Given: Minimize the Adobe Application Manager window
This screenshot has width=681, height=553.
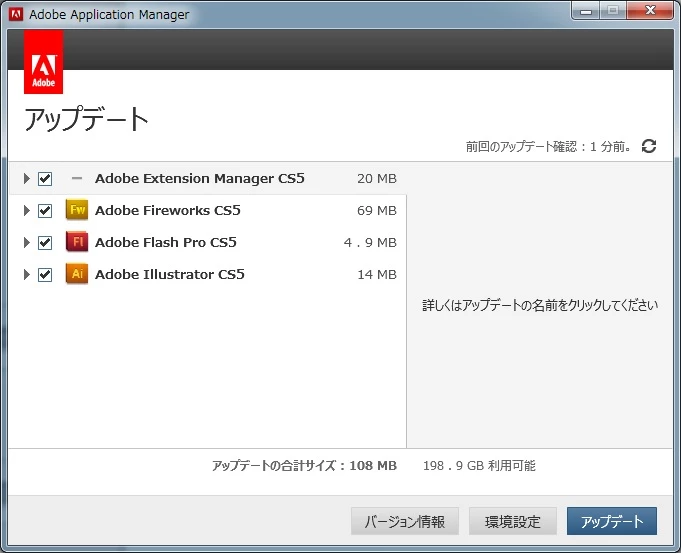Looking at the screenshot, I should coord(585,11).
